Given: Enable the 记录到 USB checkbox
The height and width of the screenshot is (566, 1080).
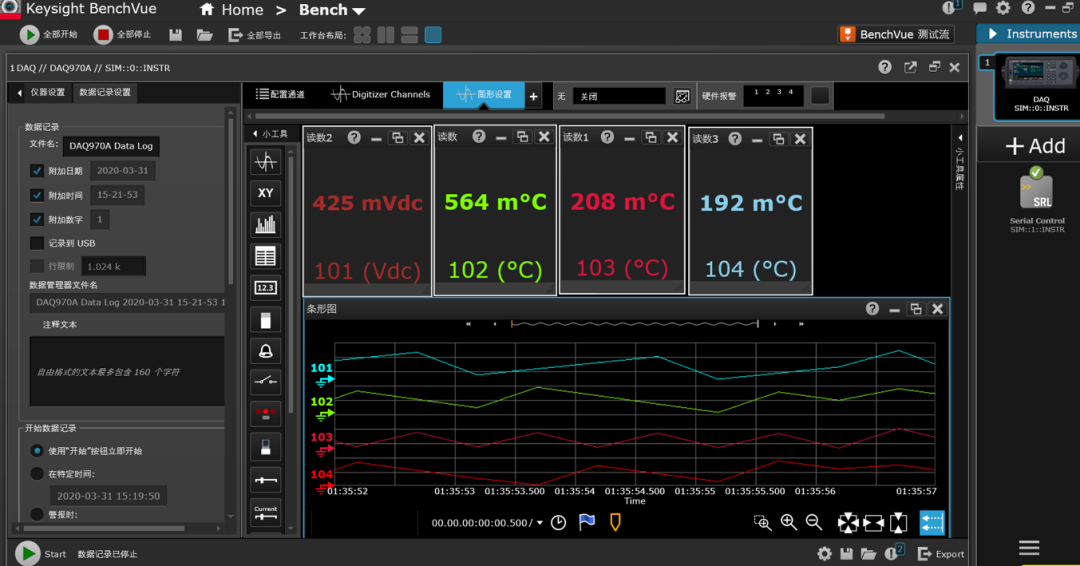Looking at the screenshot, I should coord(37,243).
